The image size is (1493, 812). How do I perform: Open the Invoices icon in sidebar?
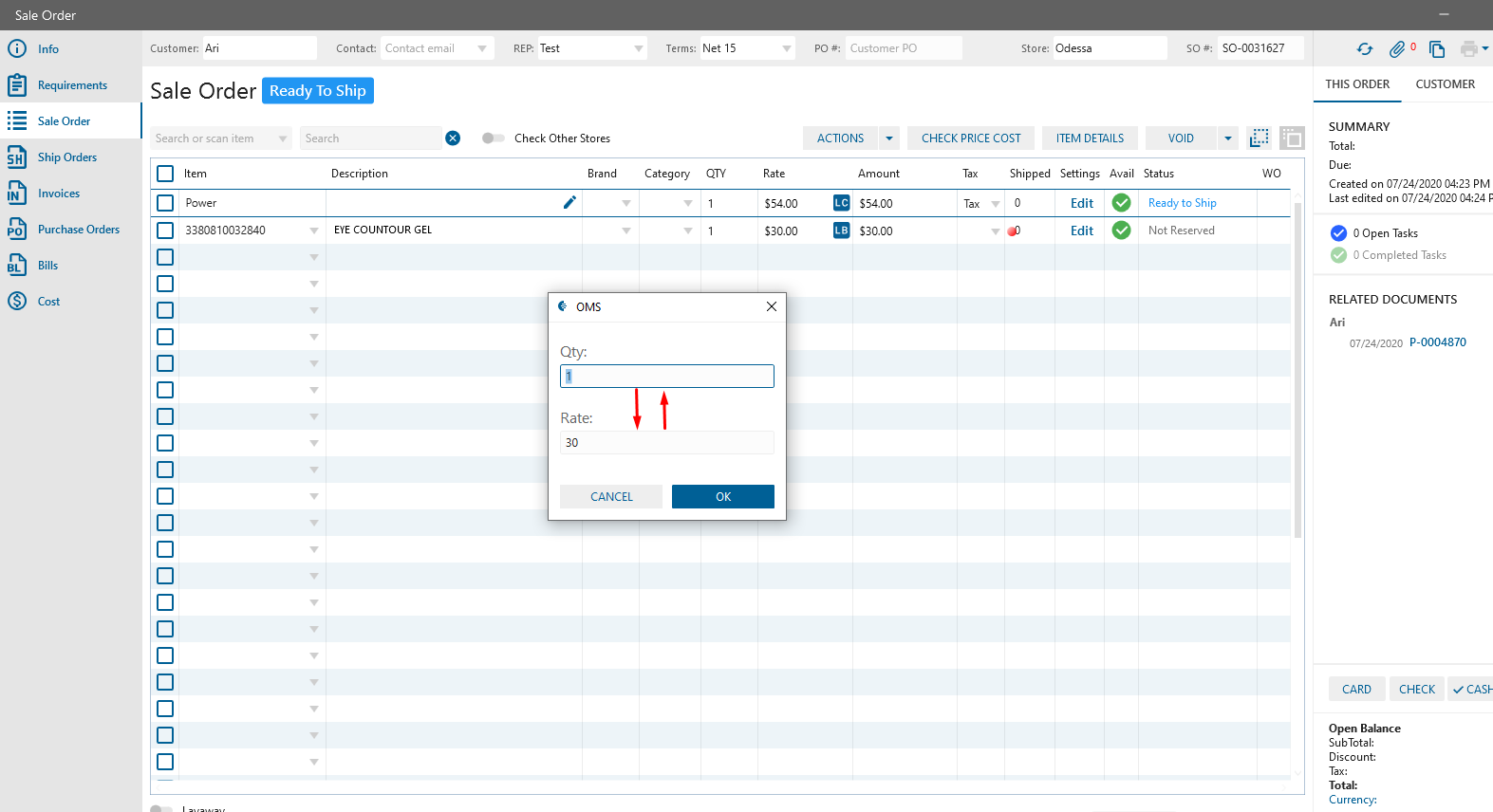coord(17,194)
